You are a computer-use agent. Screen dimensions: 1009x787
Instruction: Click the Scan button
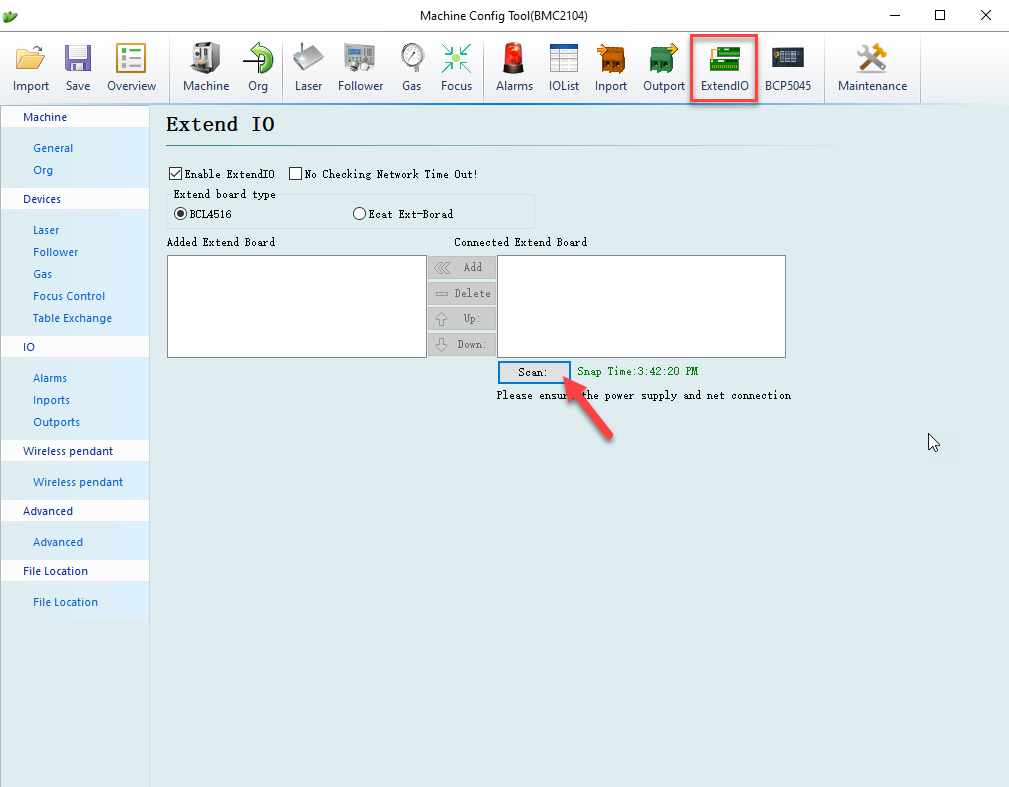(x=534, y=372)
